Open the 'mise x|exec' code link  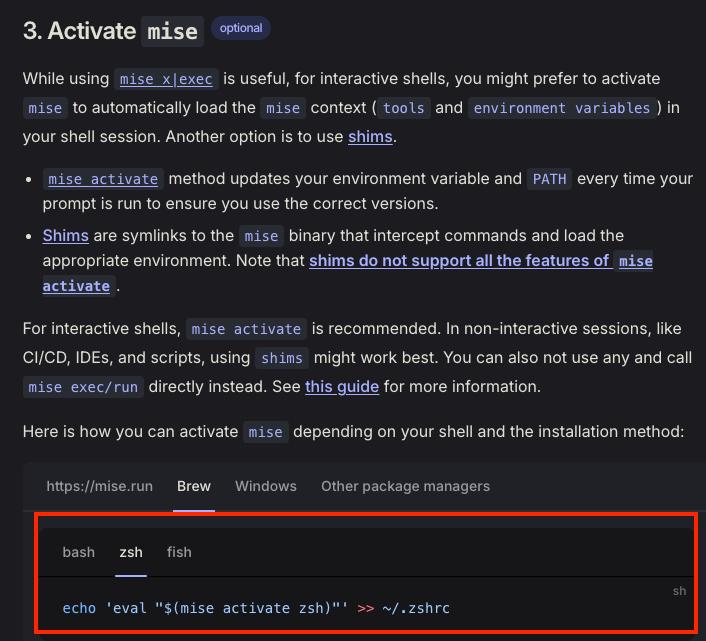166,79
